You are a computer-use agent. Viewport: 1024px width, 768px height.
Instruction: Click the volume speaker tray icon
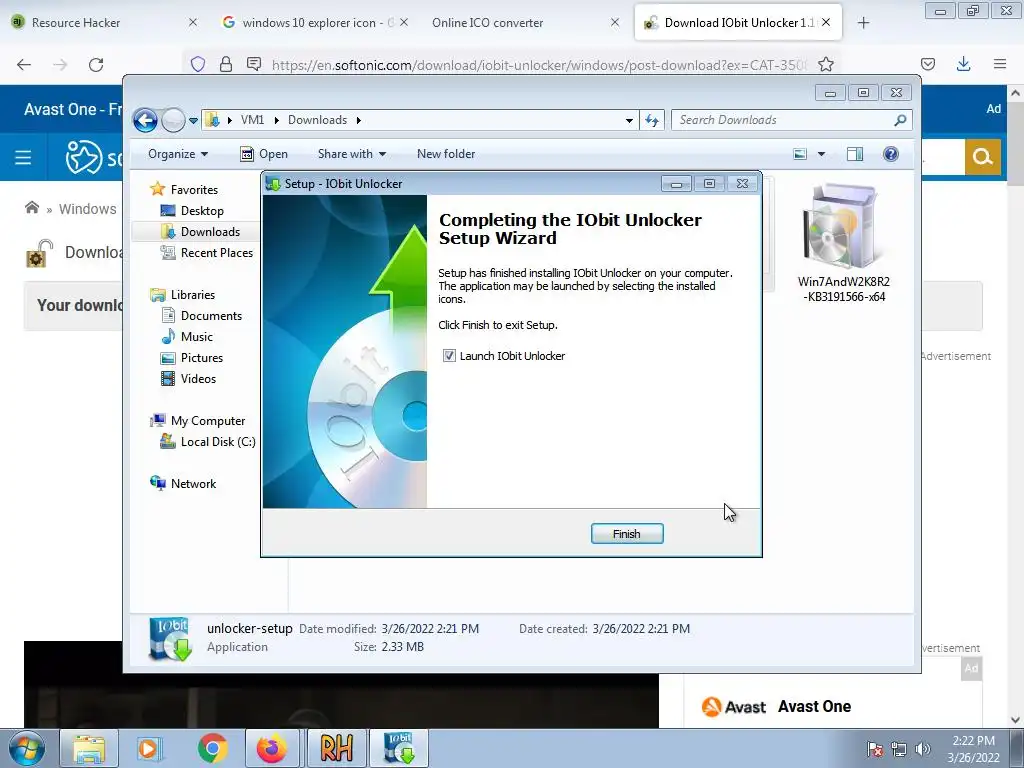[x=922, y=749]
